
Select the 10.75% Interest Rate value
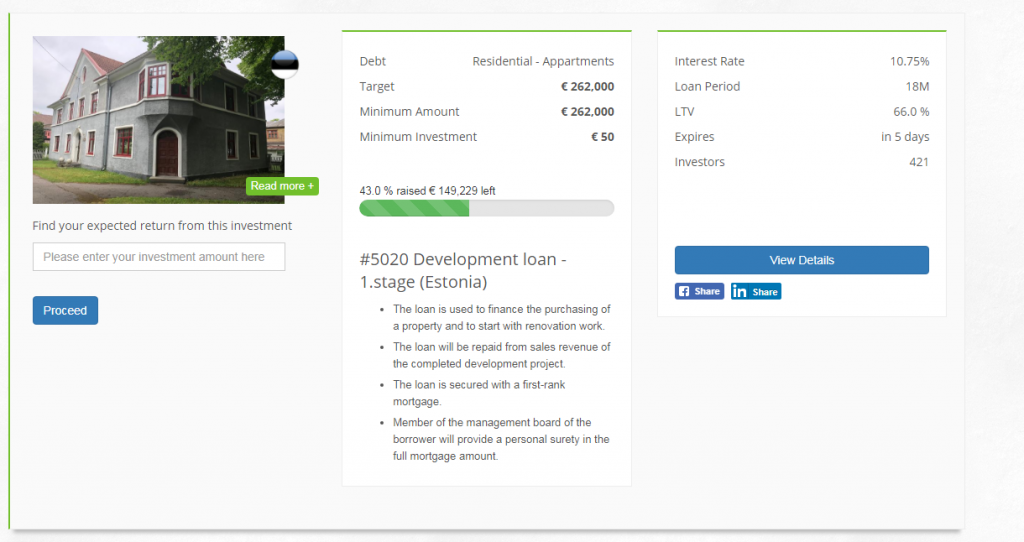click(x=909, y=62)
